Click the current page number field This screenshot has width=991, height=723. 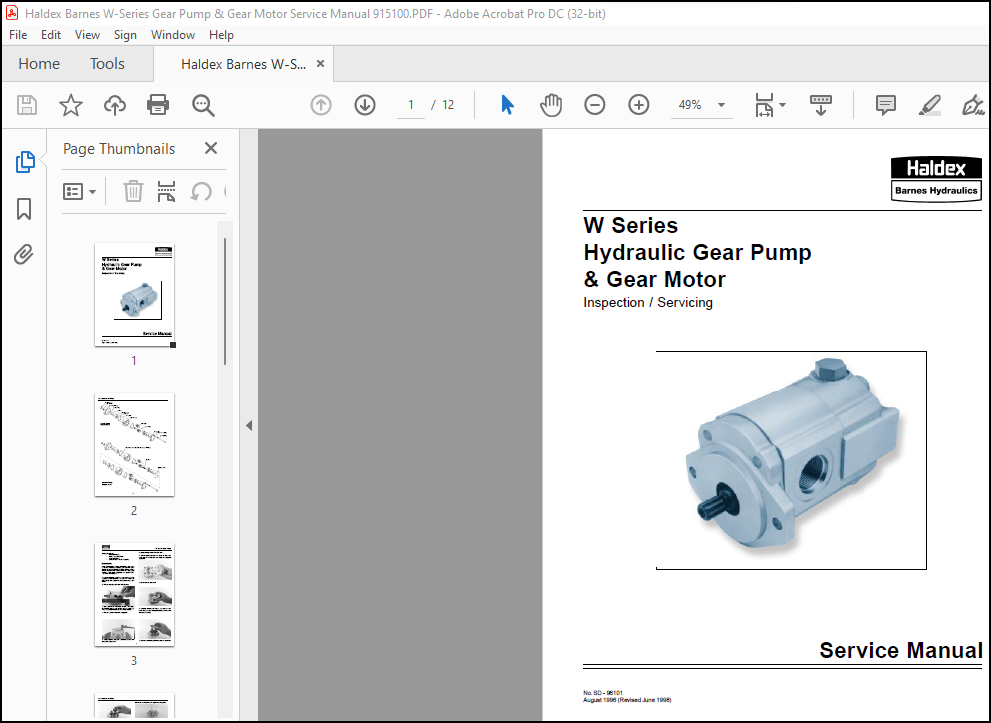coord(411,105)
